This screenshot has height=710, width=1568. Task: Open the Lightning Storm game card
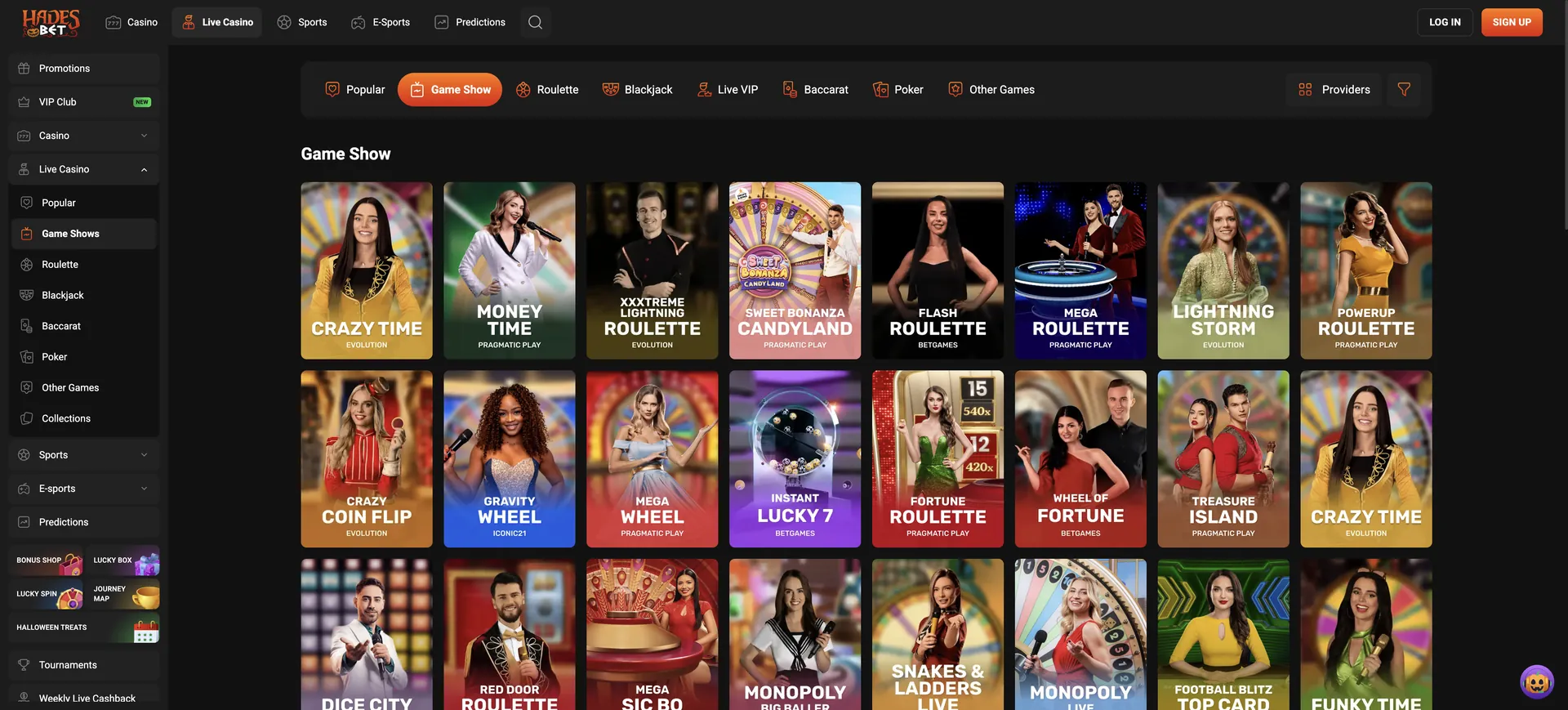pyautogui.click(x=1223, y=270)
